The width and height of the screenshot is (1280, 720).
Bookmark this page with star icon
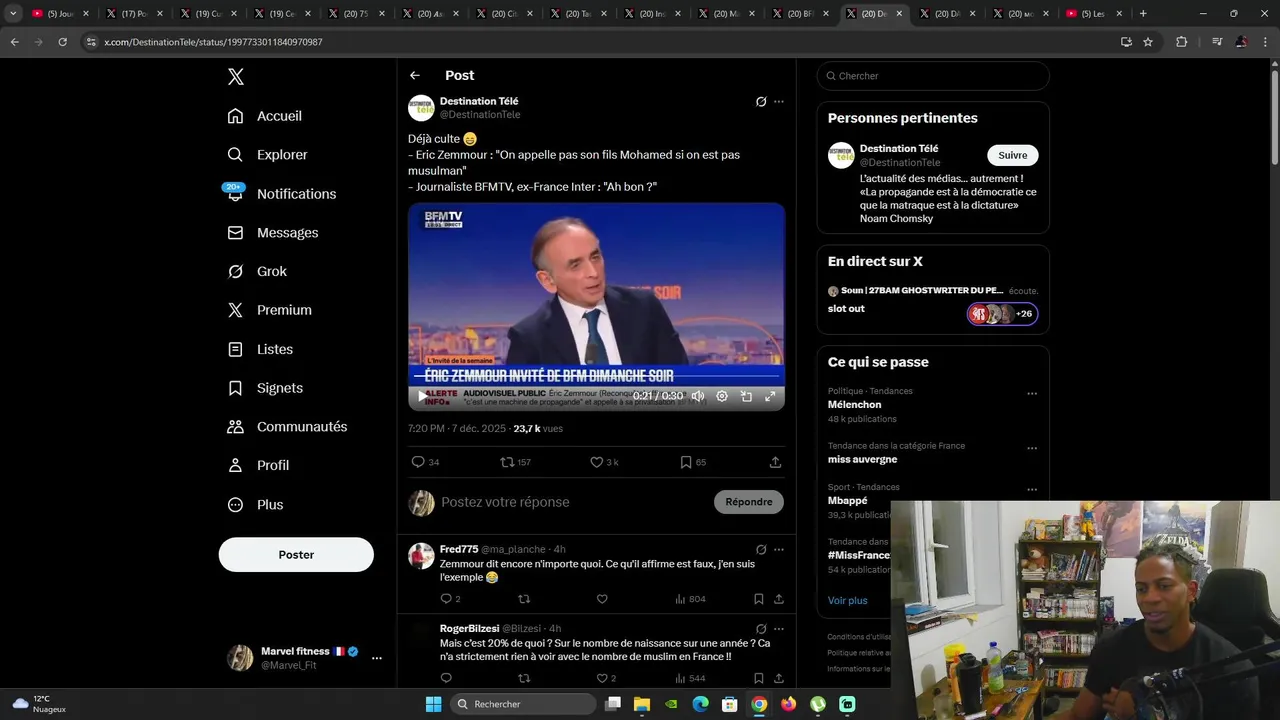click(1148, 42)
